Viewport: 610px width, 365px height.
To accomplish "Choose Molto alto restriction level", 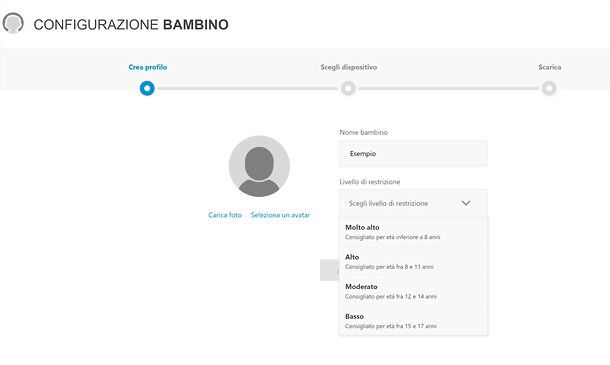I will pyautogui.click(x=413, y=232).
